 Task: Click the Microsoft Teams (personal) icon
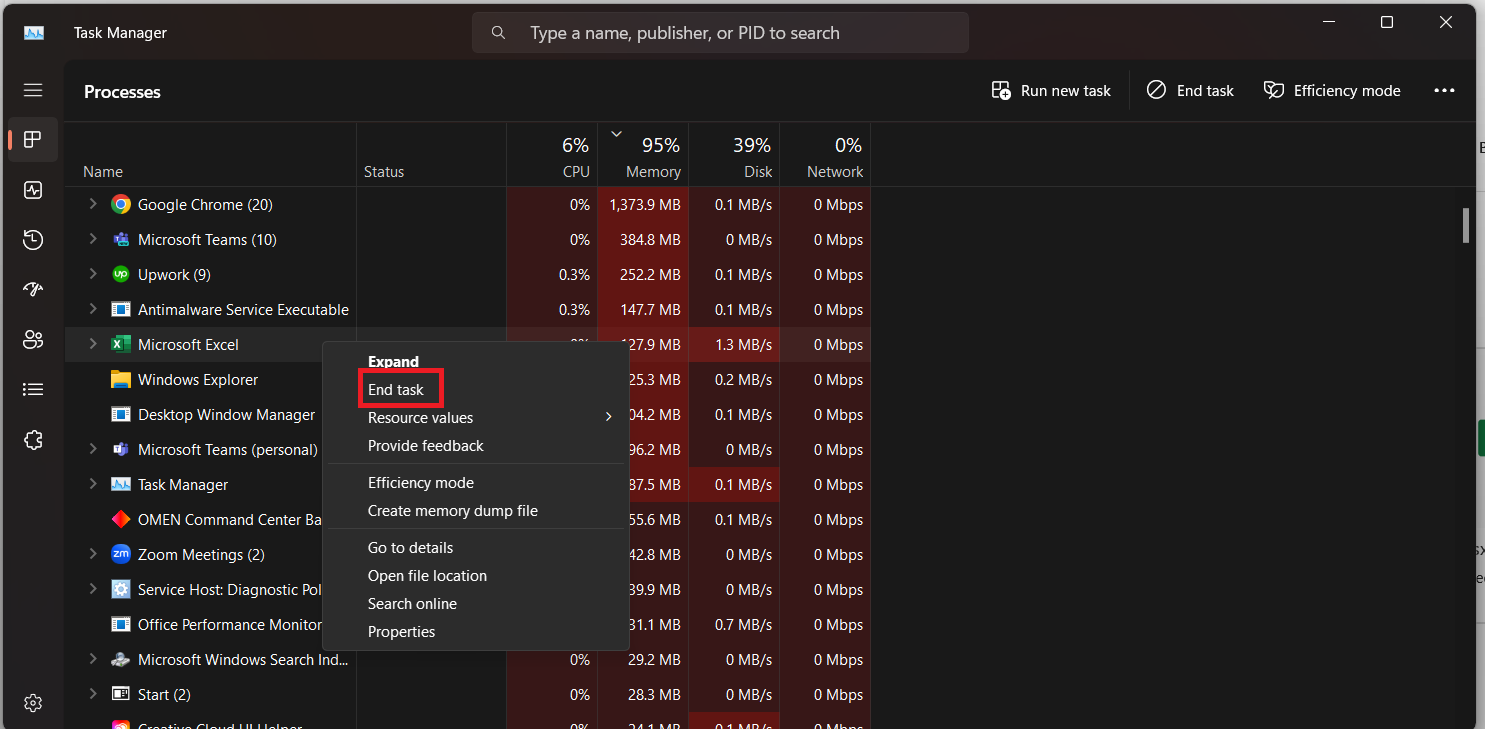click(x=121, y=449)
